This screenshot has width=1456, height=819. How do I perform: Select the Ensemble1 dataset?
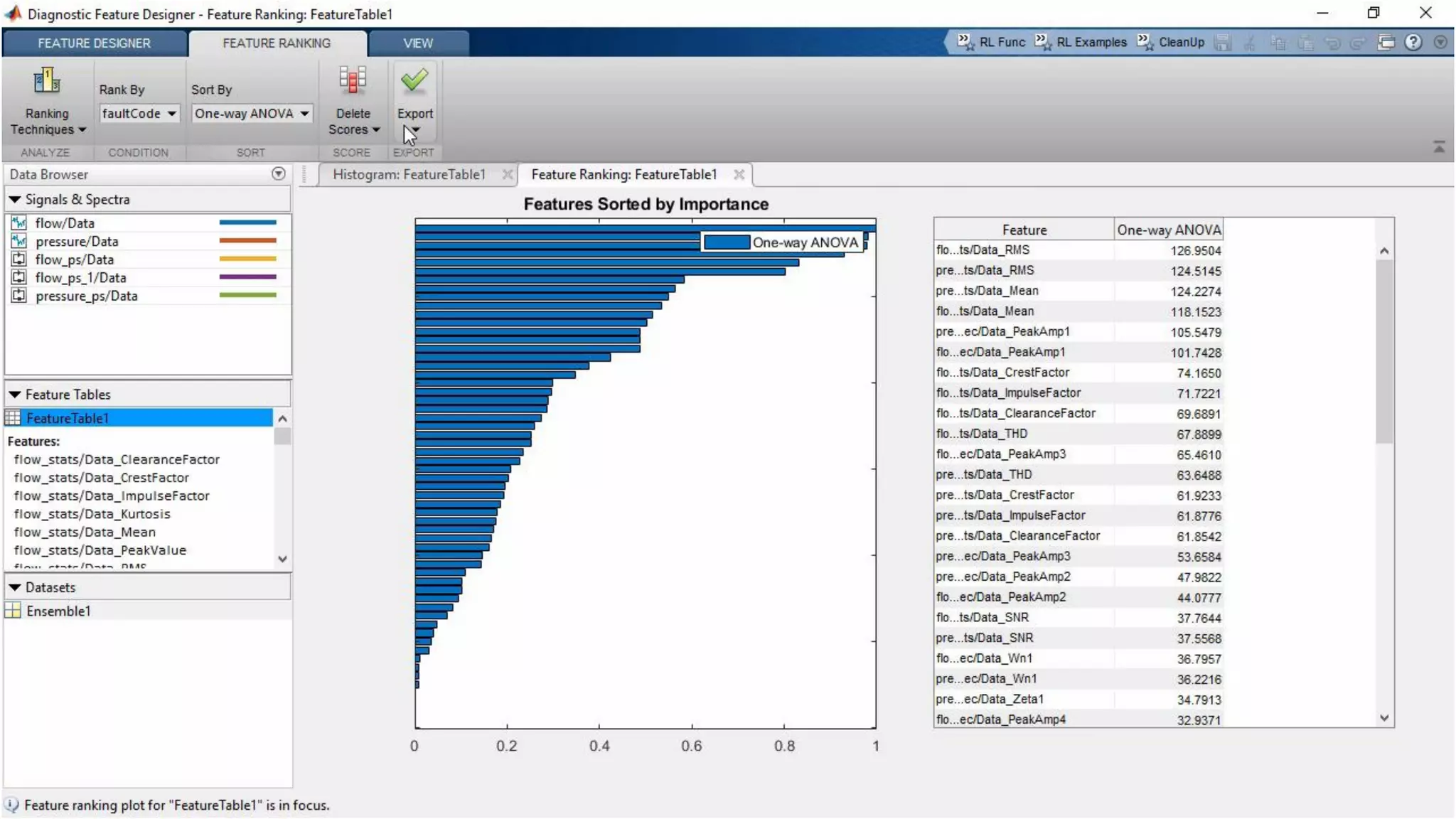58,611
